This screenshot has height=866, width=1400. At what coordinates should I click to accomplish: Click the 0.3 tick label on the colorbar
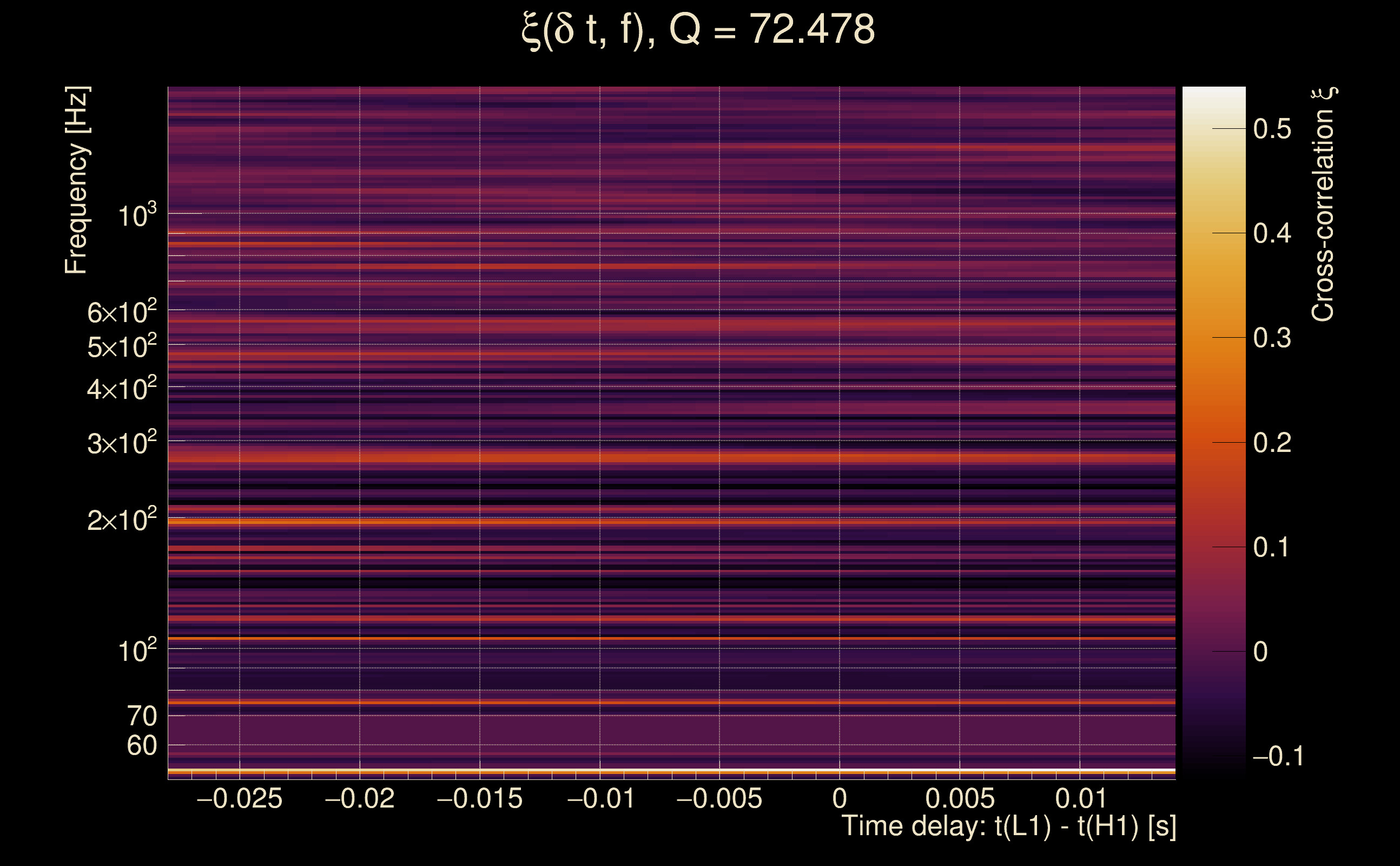point(1272,338)
